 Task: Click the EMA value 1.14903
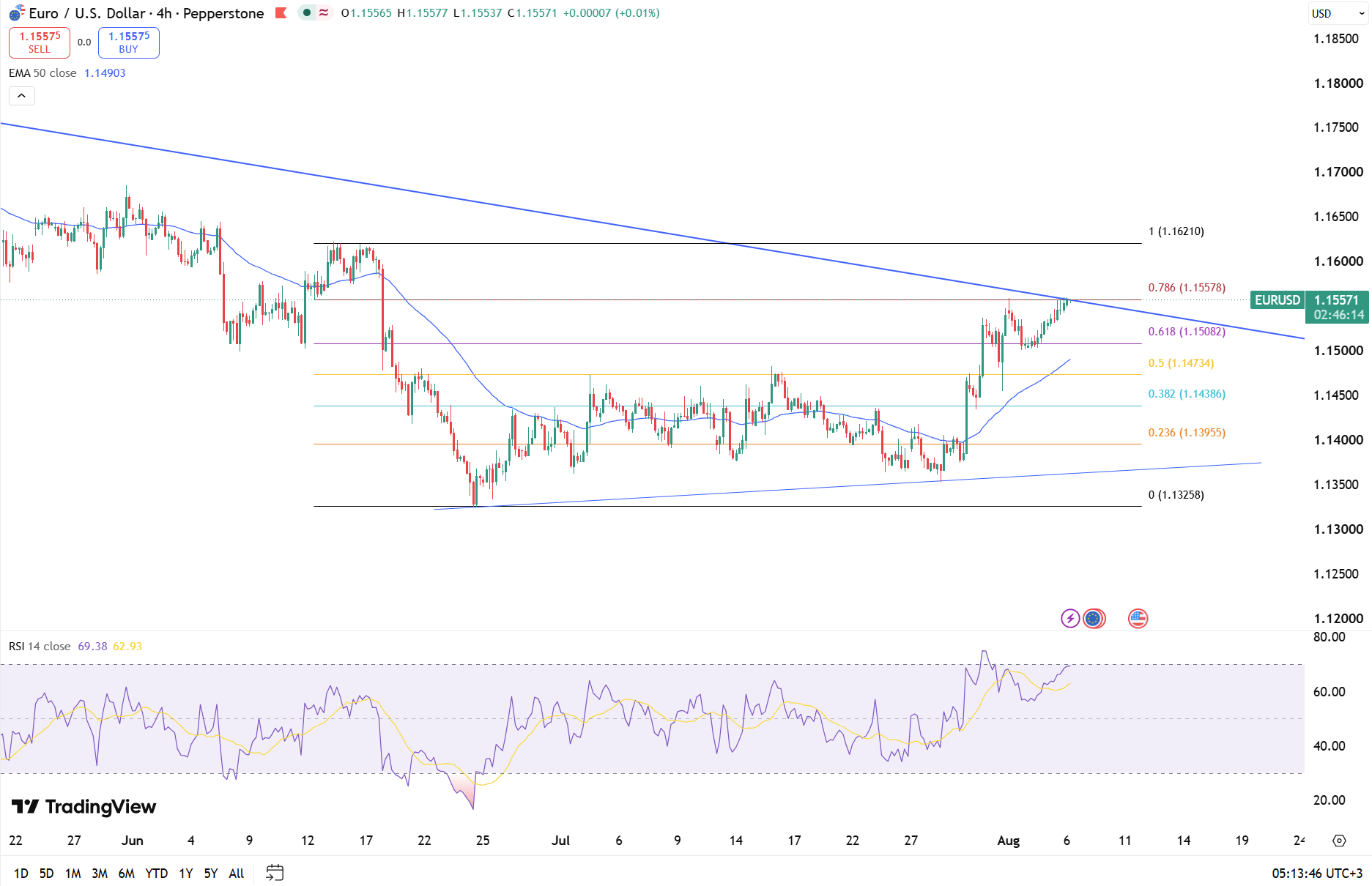[x=105, y=73]
